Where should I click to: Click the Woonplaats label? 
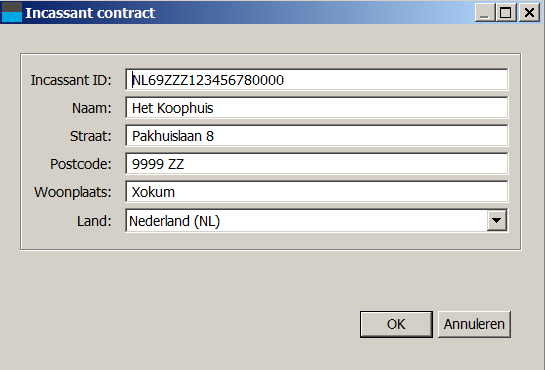click(73, 192)
